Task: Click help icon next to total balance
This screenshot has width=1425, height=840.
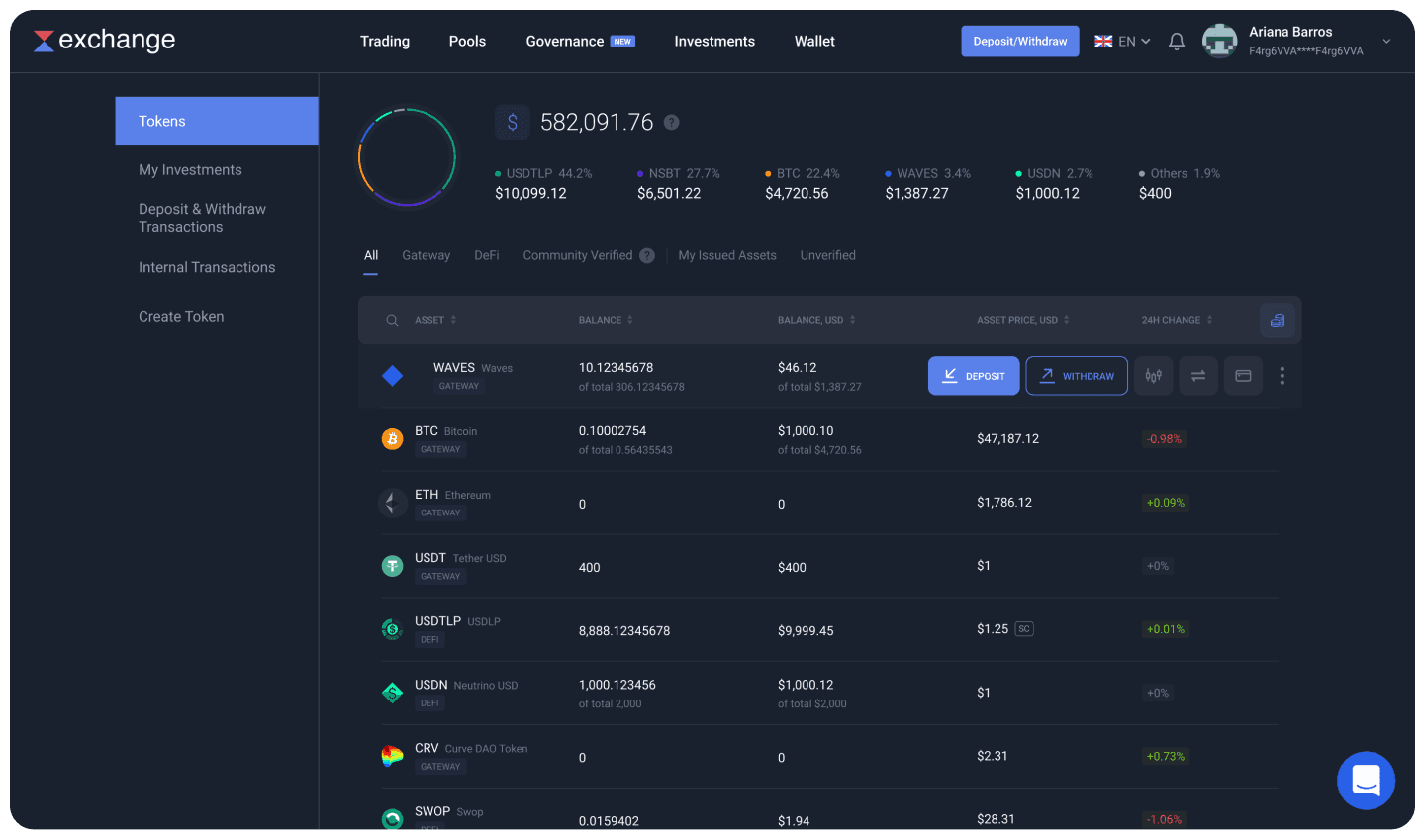Action: click(x=671, y=122)
